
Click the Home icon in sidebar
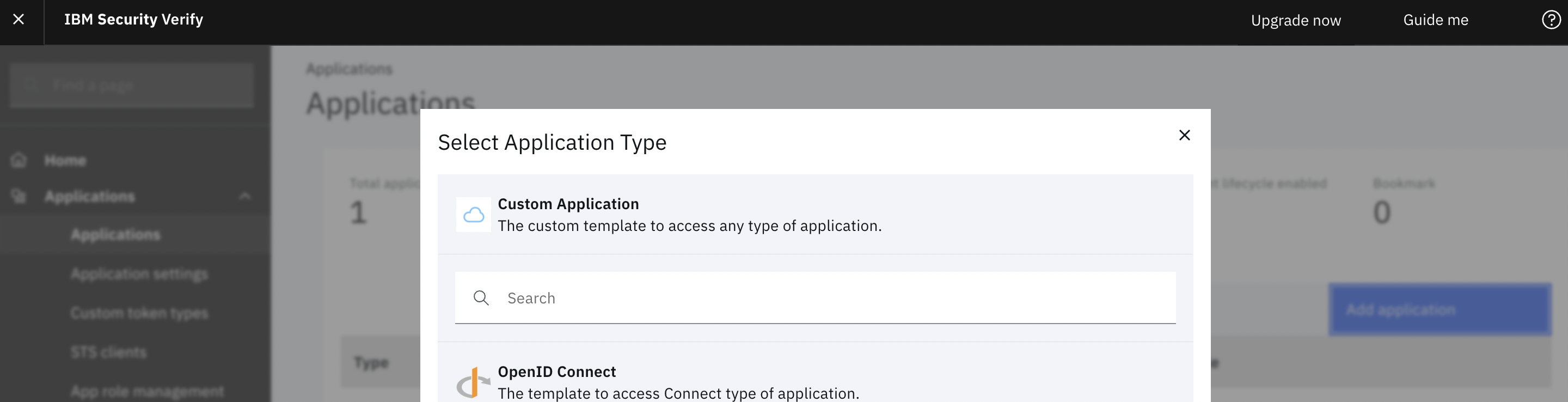(x=19, y=160)
